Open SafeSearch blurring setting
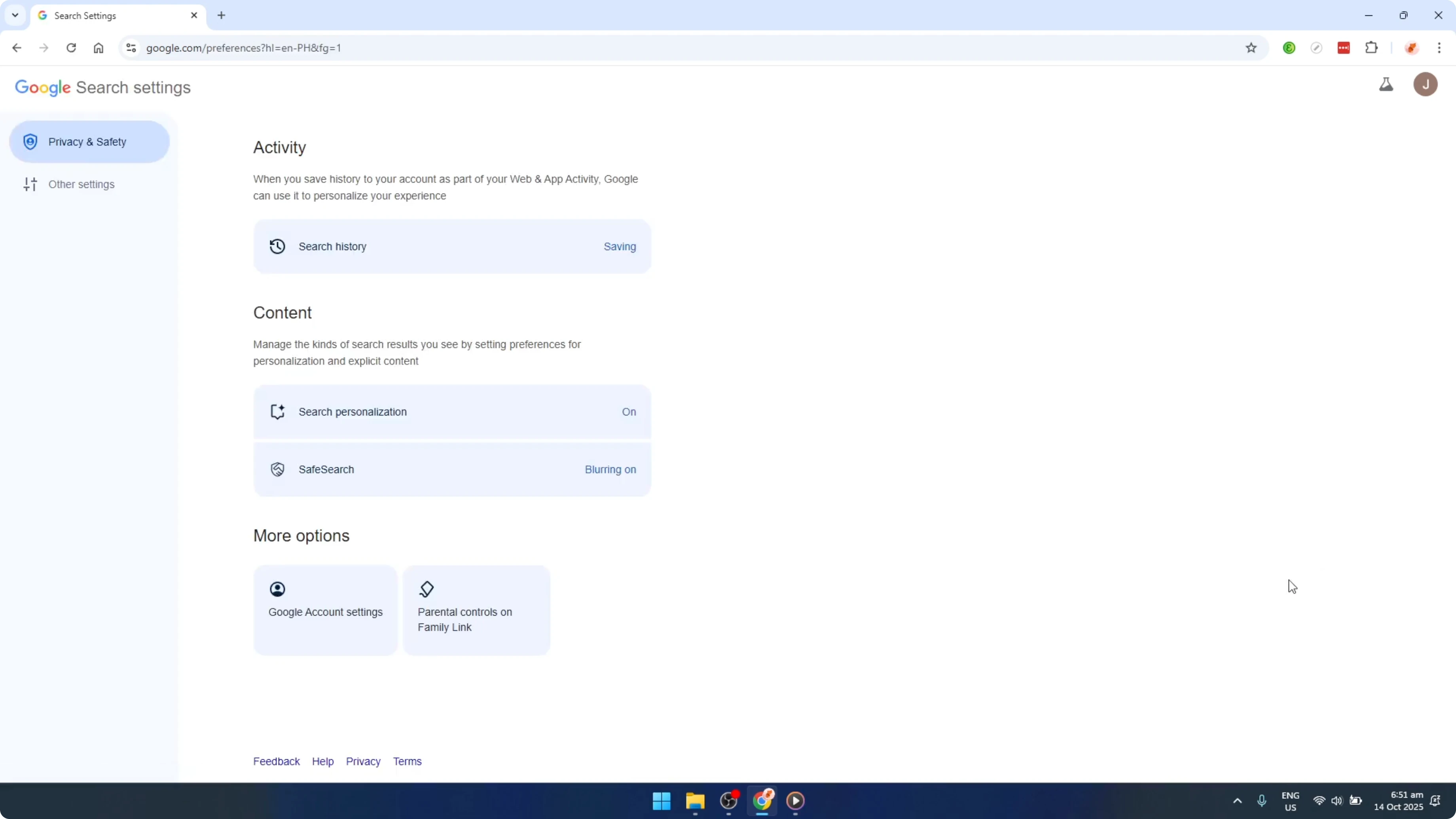The image size is (1456, 819). tap(452, 469)
